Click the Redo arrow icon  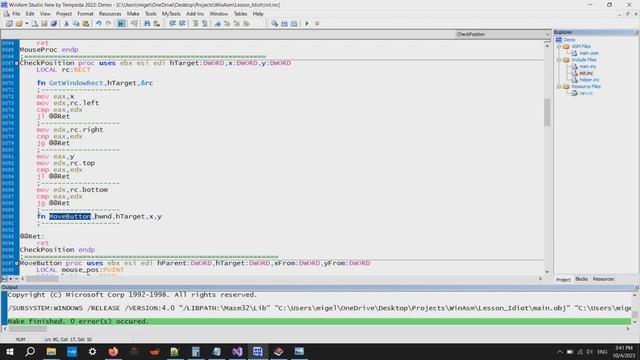108,24
